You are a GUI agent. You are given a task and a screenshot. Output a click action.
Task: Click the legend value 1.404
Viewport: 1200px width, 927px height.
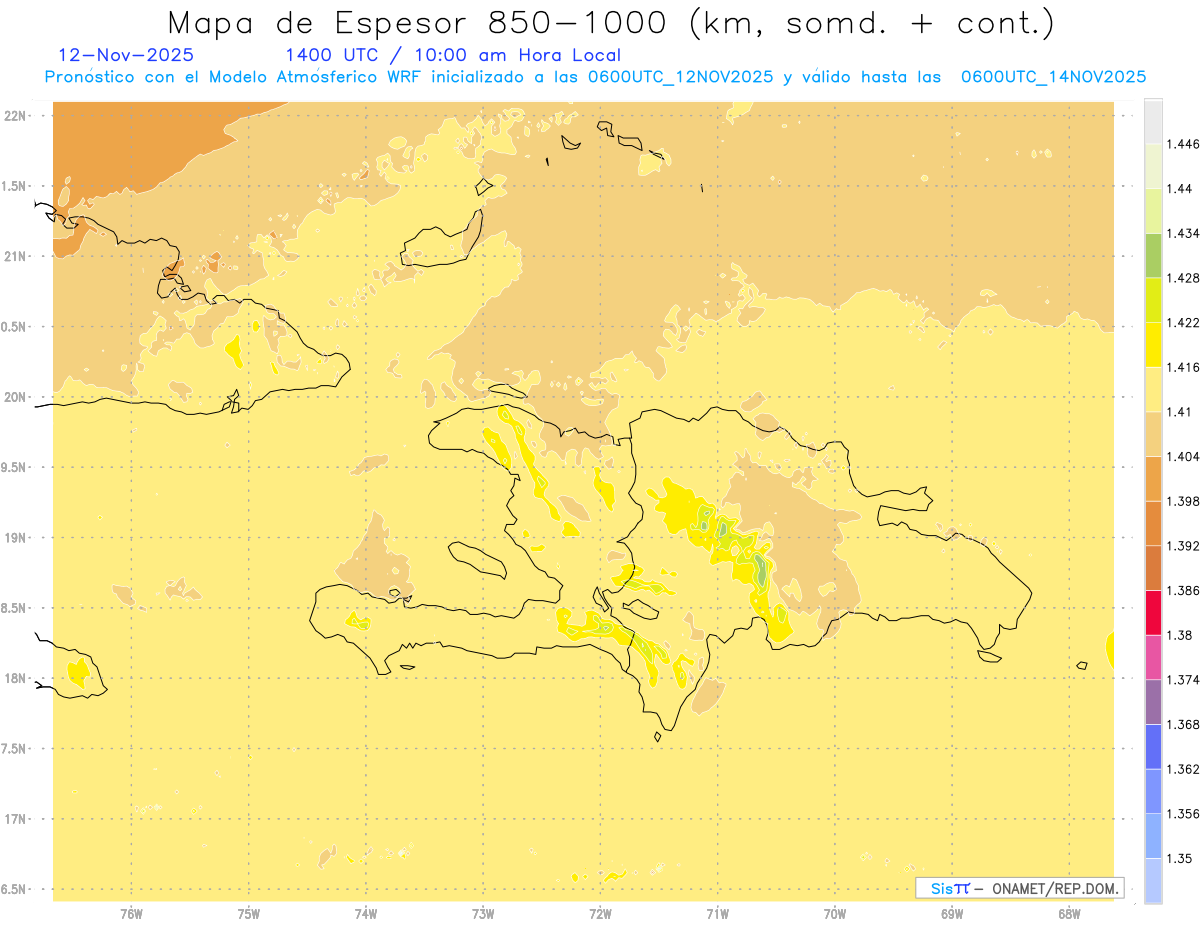[x=1183, y=456]
